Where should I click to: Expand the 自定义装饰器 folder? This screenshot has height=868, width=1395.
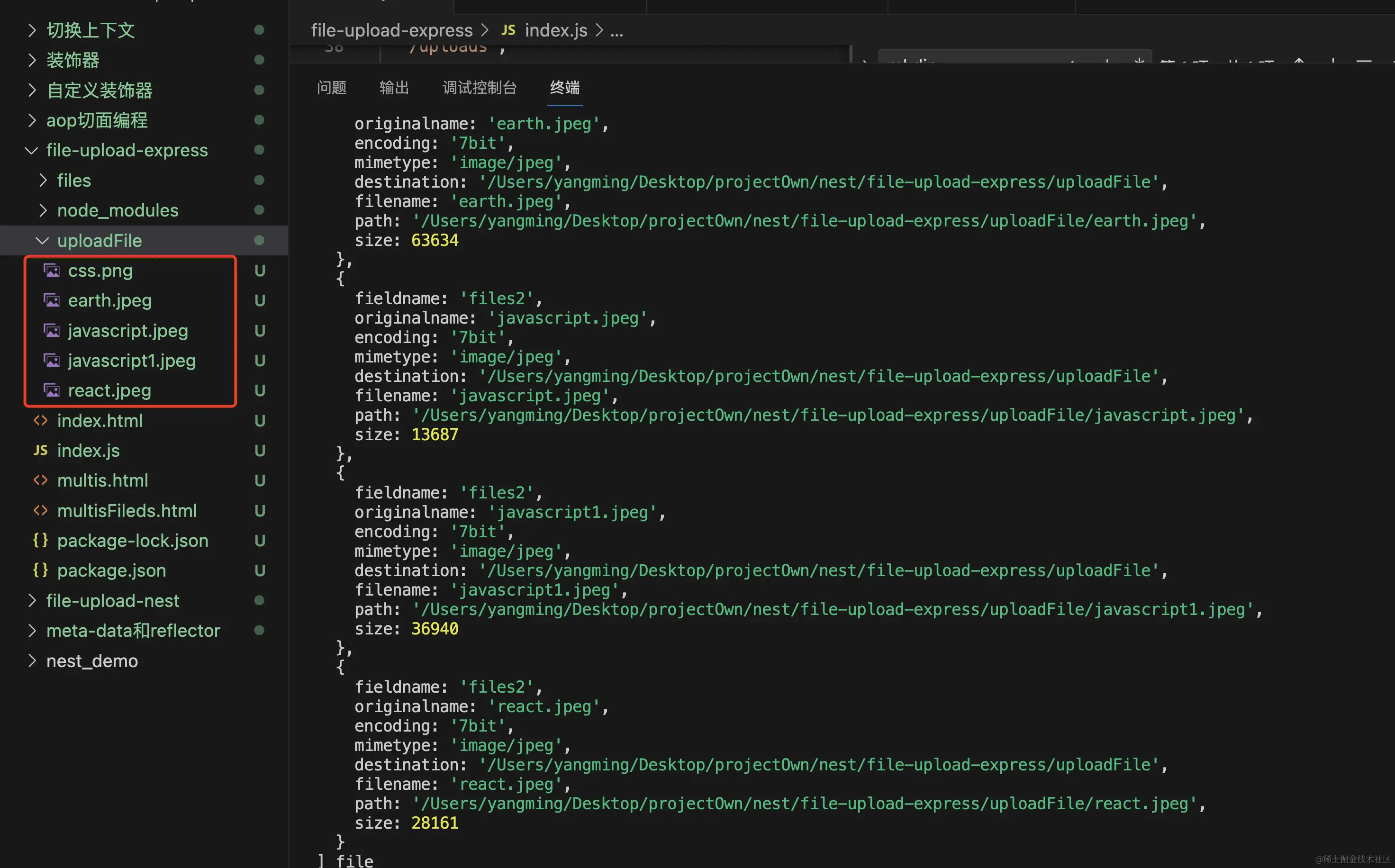[32, 90]
